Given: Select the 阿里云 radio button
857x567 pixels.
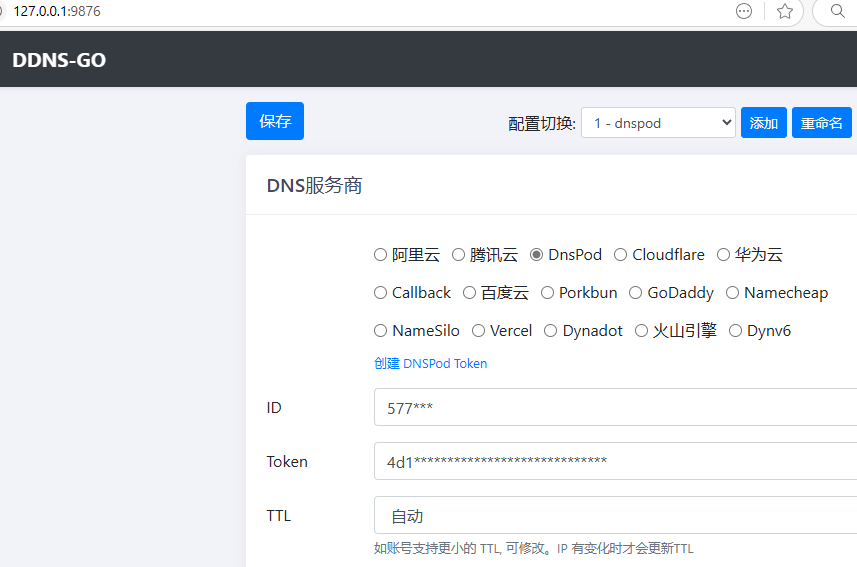Looking at the screenshot, I should click(x=380, y=255).
